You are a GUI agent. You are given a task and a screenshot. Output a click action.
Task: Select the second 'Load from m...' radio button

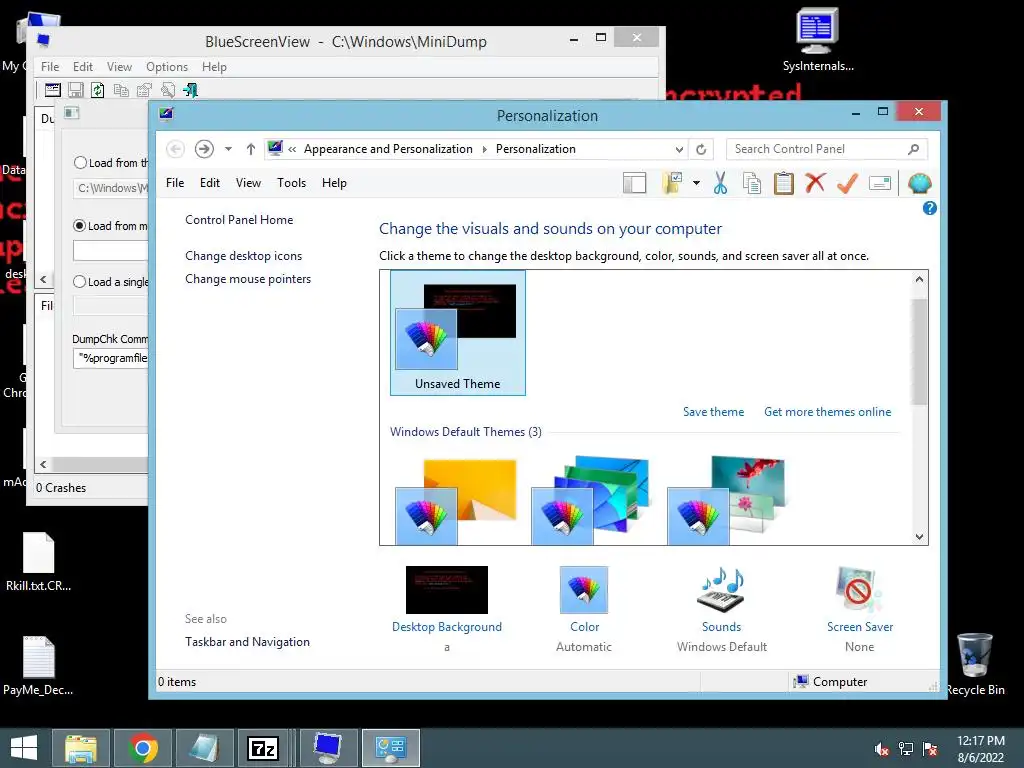(x=80, y=225)
